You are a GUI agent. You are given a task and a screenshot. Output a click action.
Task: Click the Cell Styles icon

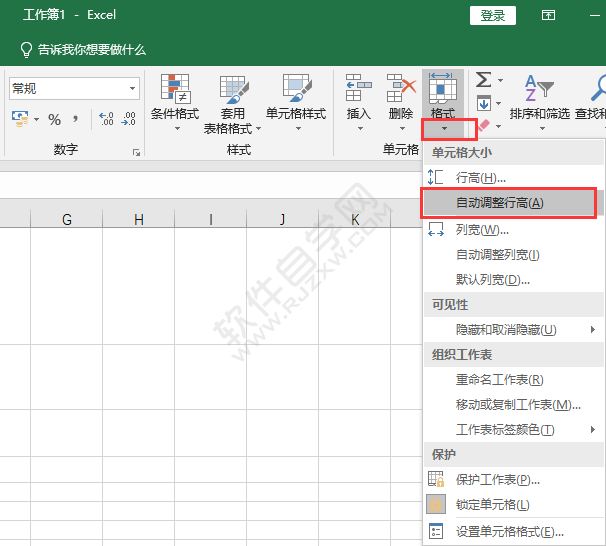[x=296, y=89]
